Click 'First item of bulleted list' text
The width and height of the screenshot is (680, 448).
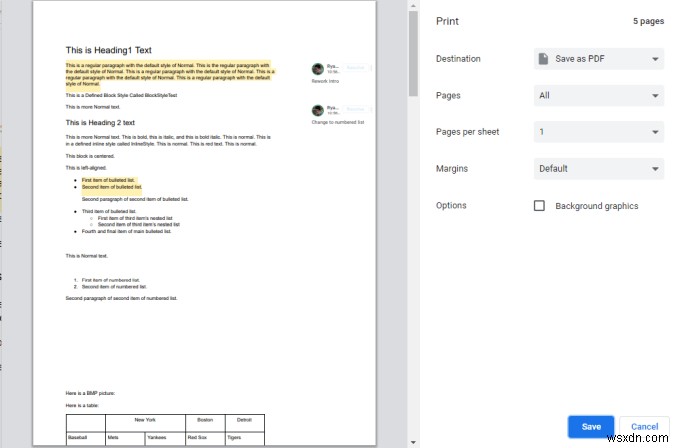click(108, 180)
